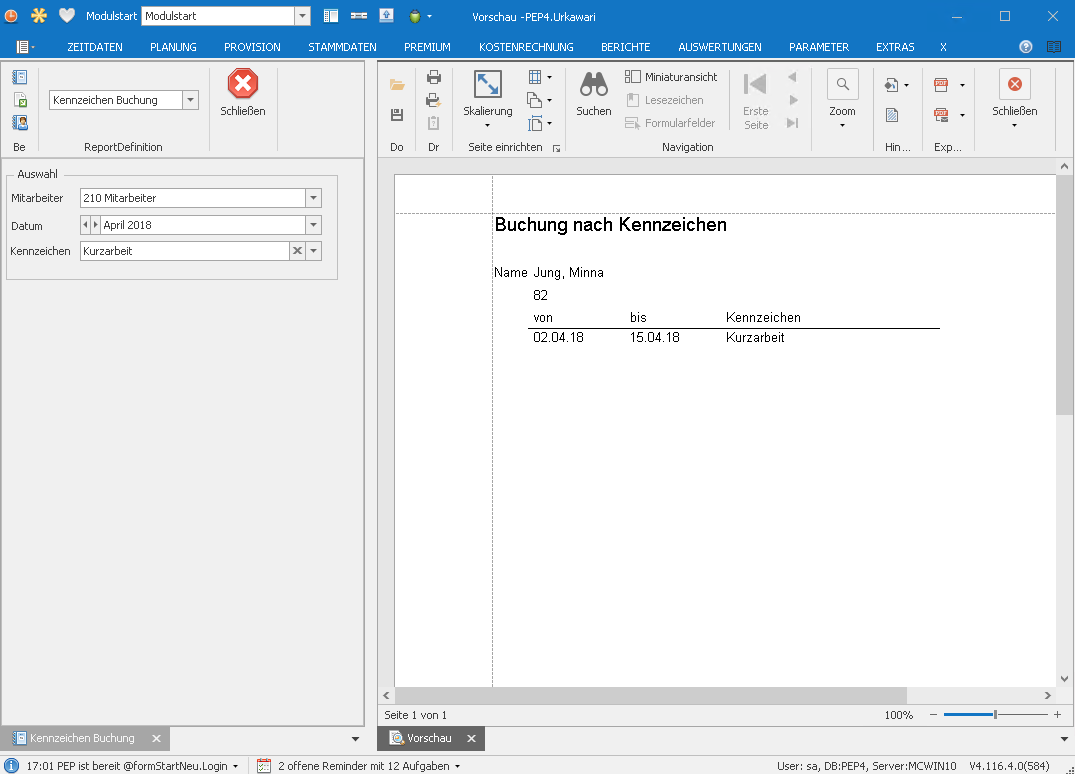This screenshot has width=1075, height=774.
Task: Switch to the Vorschau tab
Action: pyautogui.click(x=429, y=738)
